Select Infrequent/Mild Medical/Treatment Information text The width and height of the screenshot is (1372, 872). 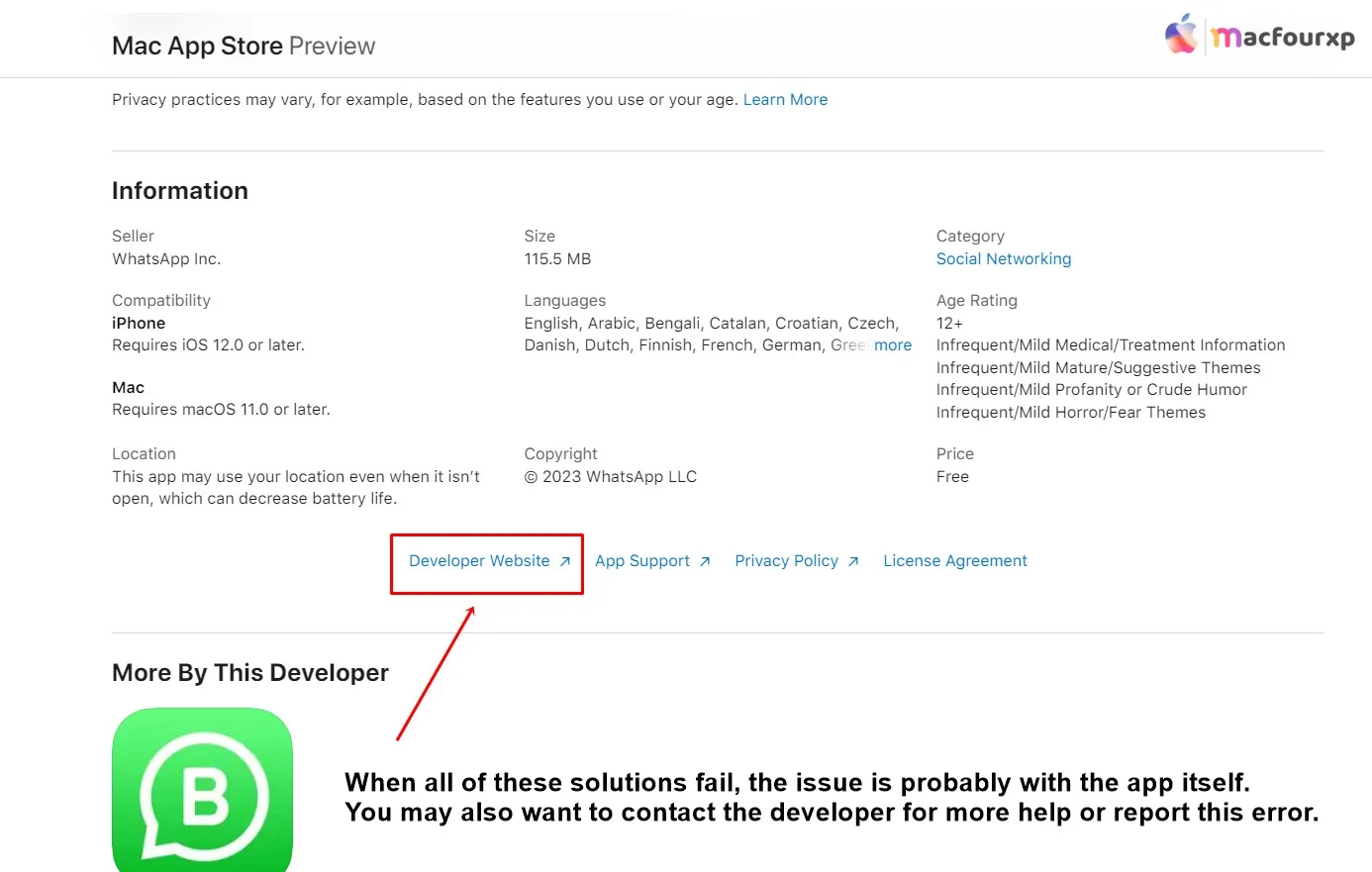[1111, 345]
